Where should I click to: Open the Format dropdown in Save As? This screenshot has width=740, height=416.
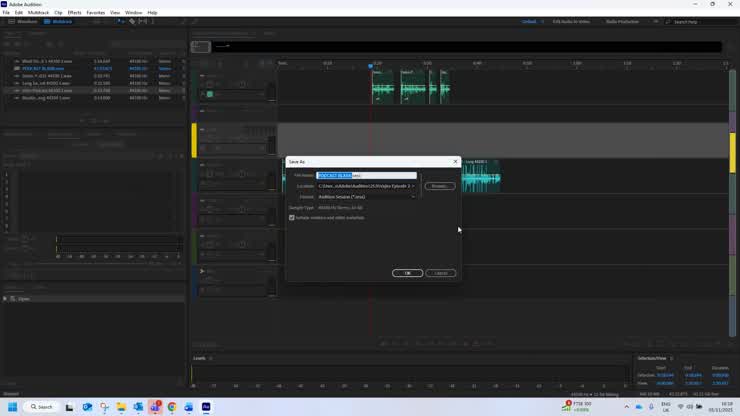click(366, 196)
